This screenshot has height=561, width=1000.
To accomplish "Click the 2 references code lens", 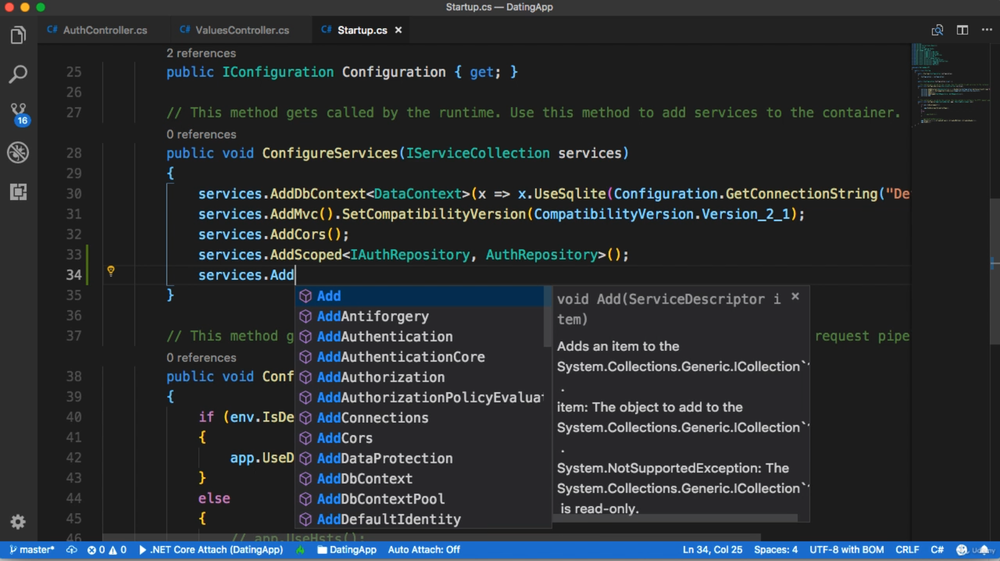I will click(201, 53).
